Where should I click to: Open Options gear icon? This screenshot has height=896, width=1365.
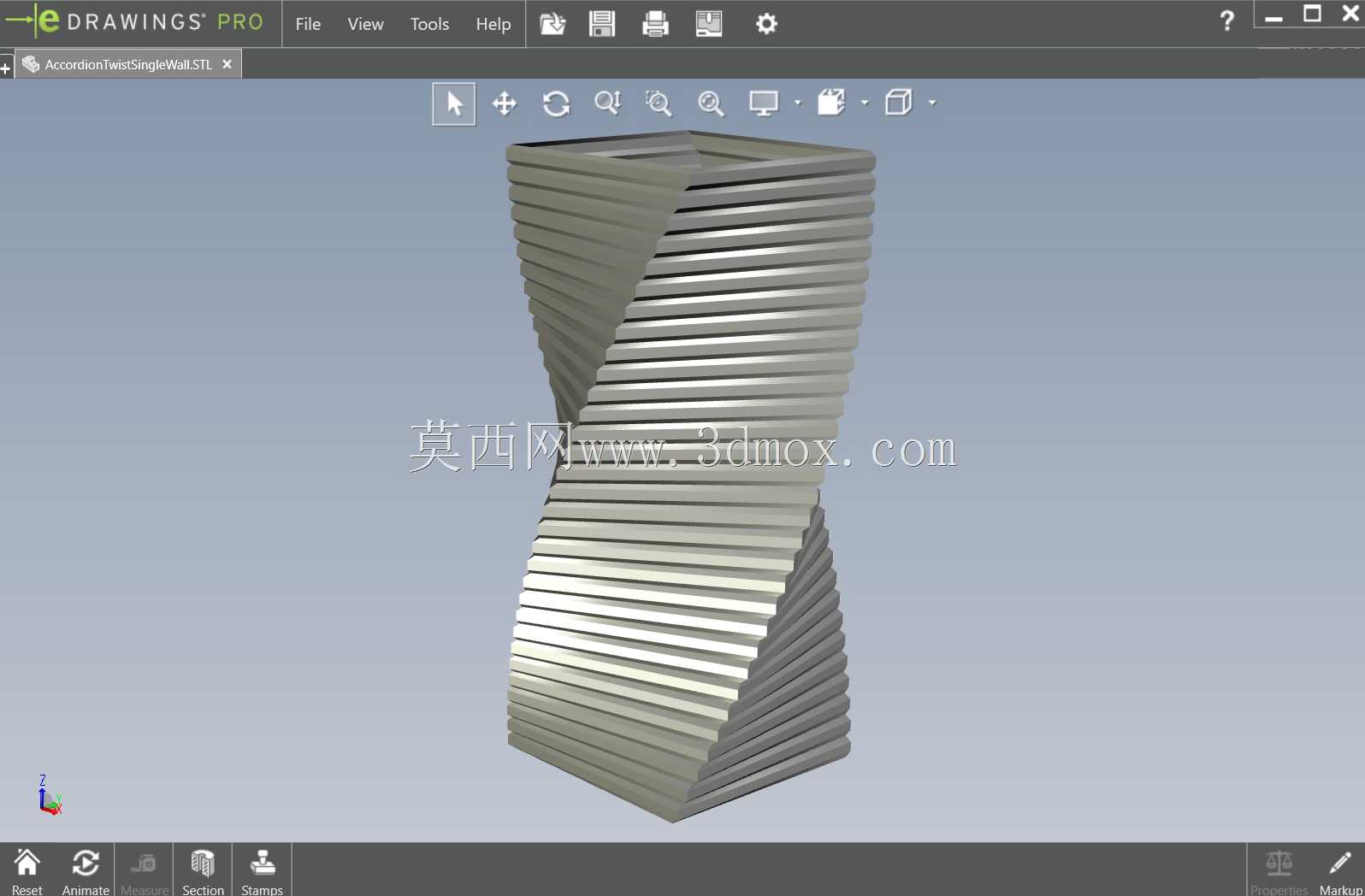(x=766, y=24)
